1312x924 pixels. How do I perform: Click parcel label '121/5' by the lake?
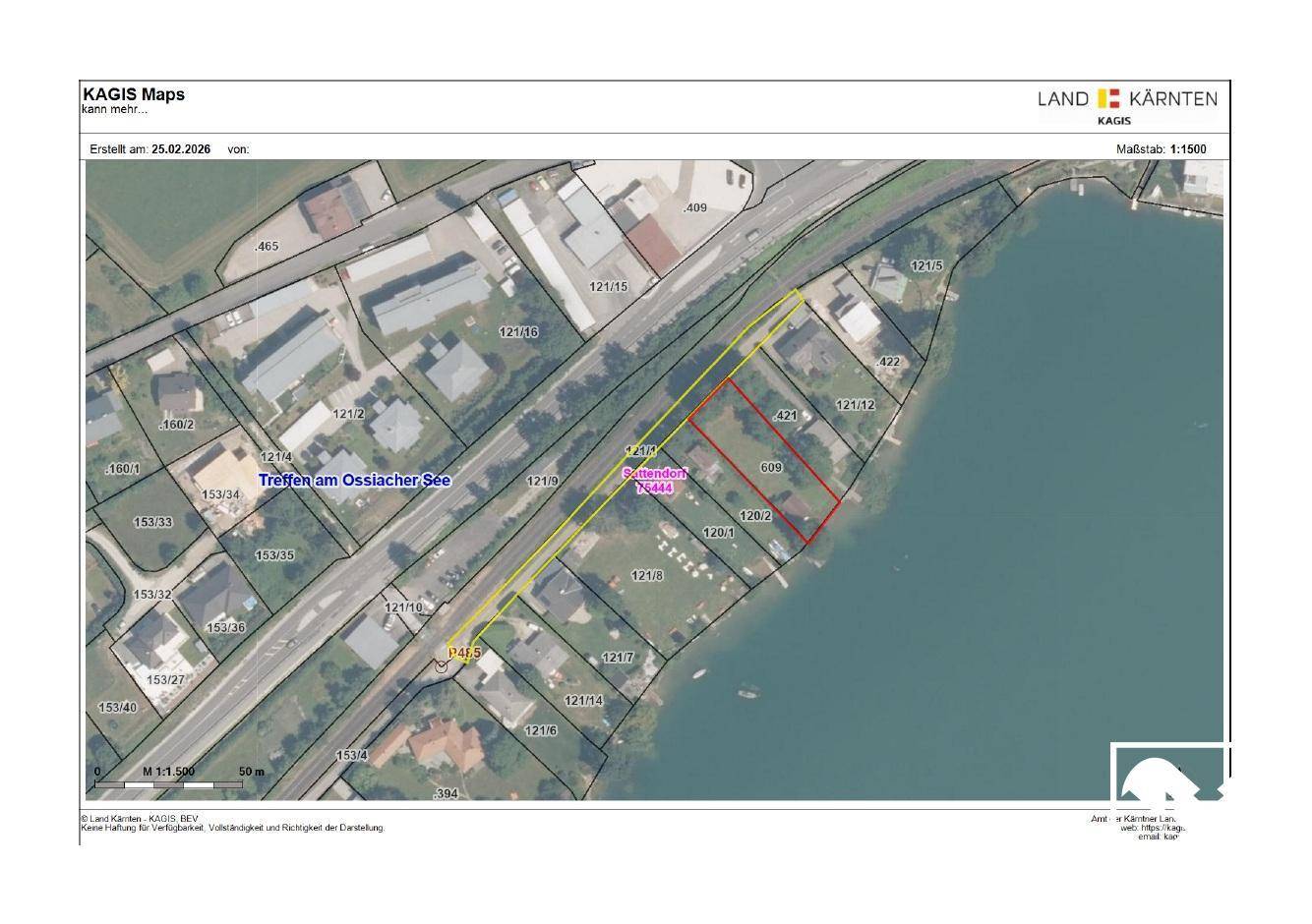[926, 265]
